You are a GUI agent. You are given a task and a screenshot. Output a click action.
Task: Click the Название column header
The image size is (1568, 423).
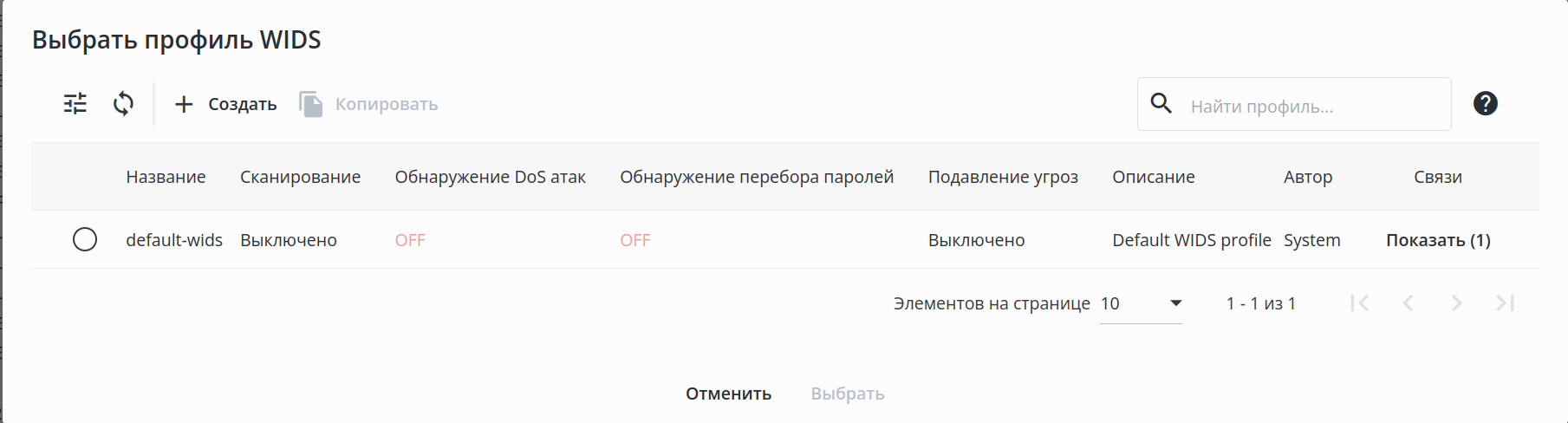[x=166, y=177]
